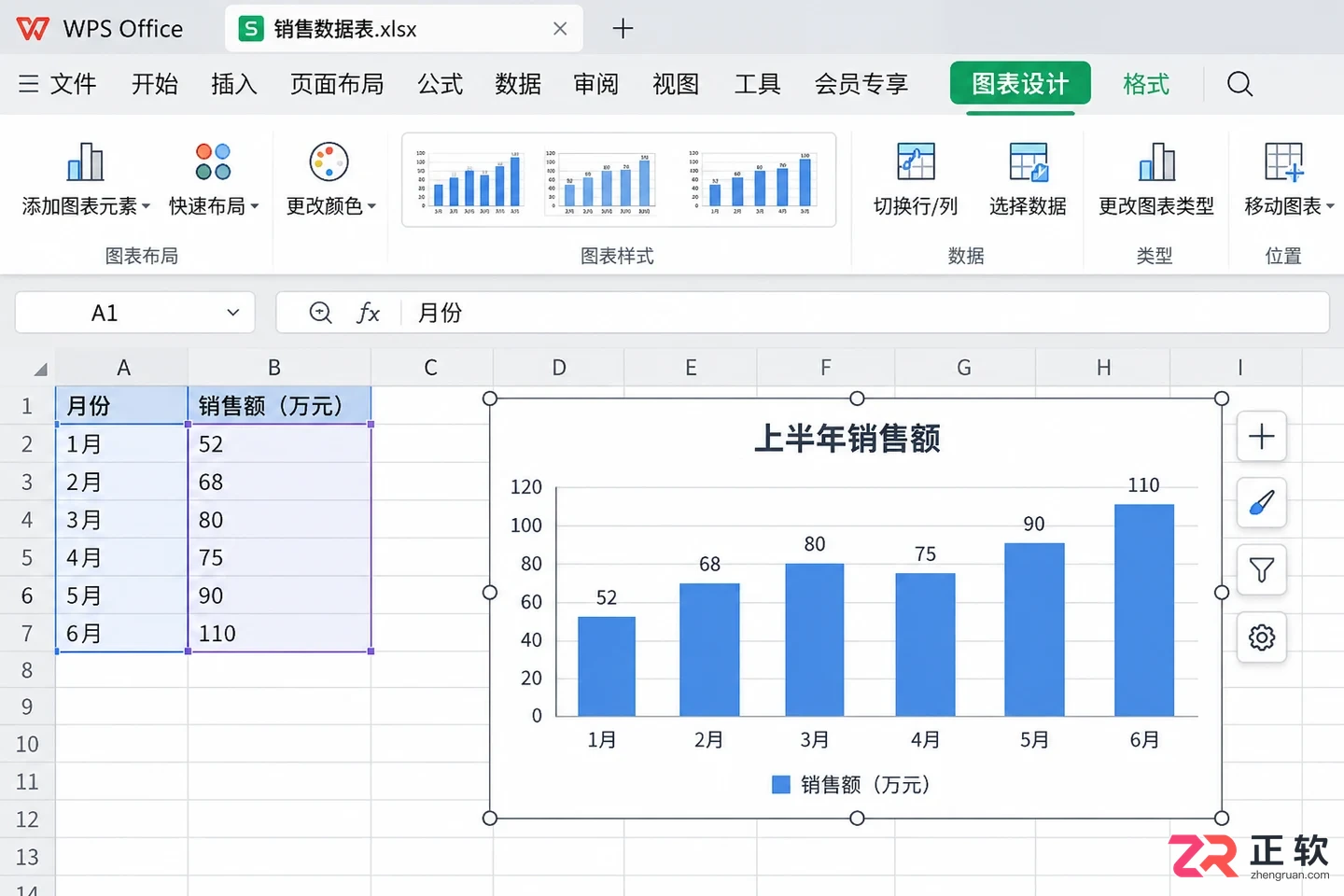Click the select-all corner triangle
Image resolution: width=1344 pixels, height=896 pixels.
point(40,370)
